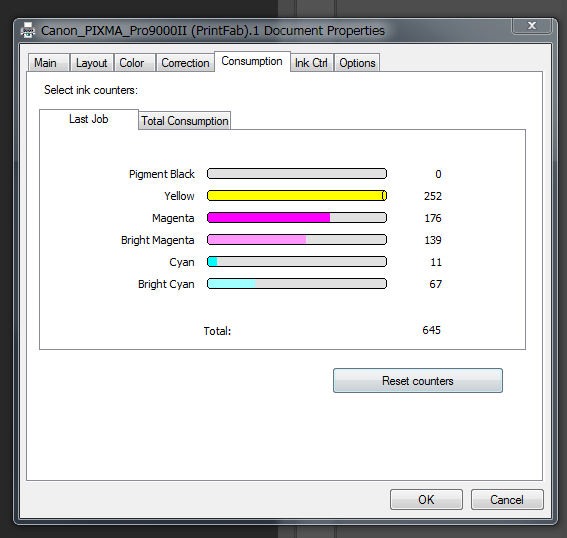
Task: Click the Cyan value 11
Action: coord(436,262)
